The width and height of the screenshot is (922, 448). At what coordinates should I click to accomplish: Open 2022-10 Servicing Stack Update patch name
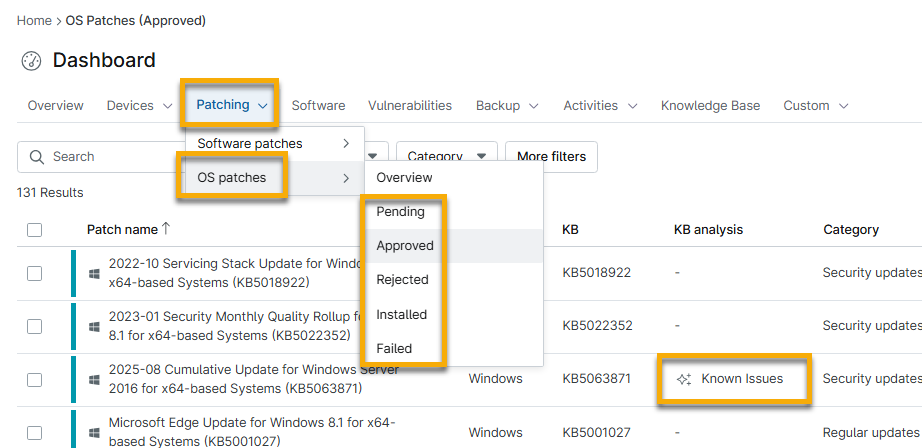tap(235, 273)
